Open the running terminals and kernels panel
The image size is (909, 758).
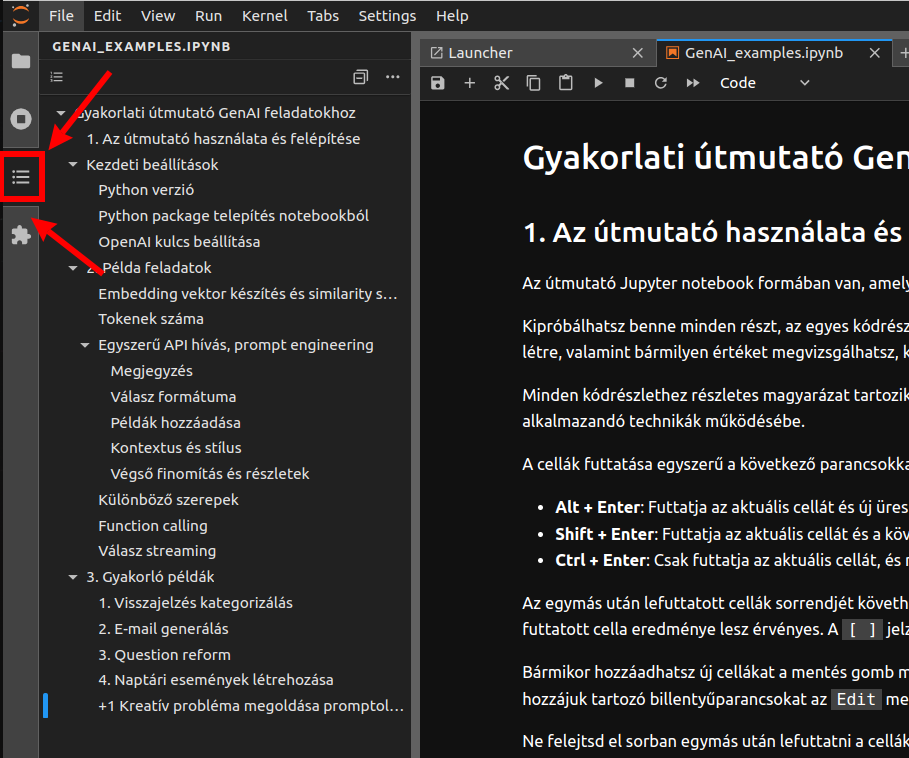[20, 119]
